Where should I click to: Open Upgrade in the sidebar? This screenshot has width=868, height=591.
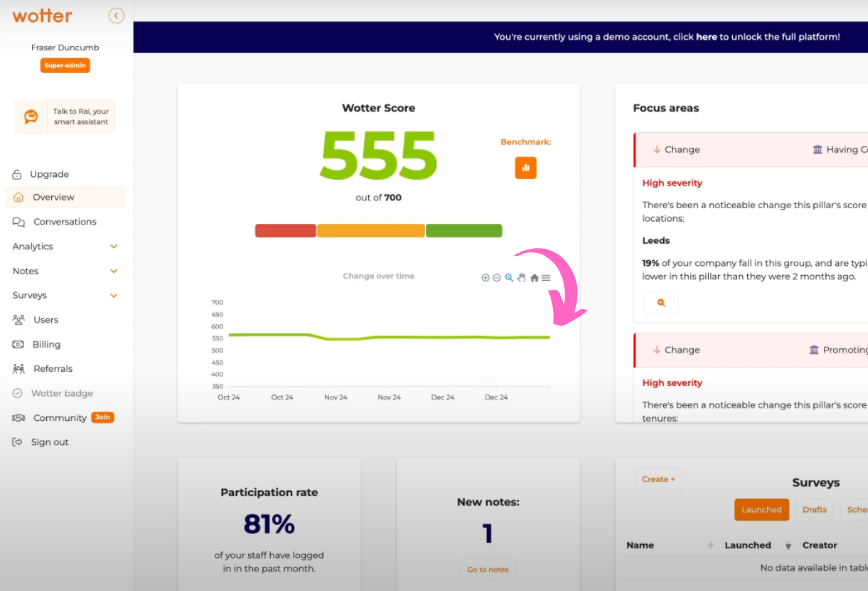pyautogui.click(x=49, y=174)
